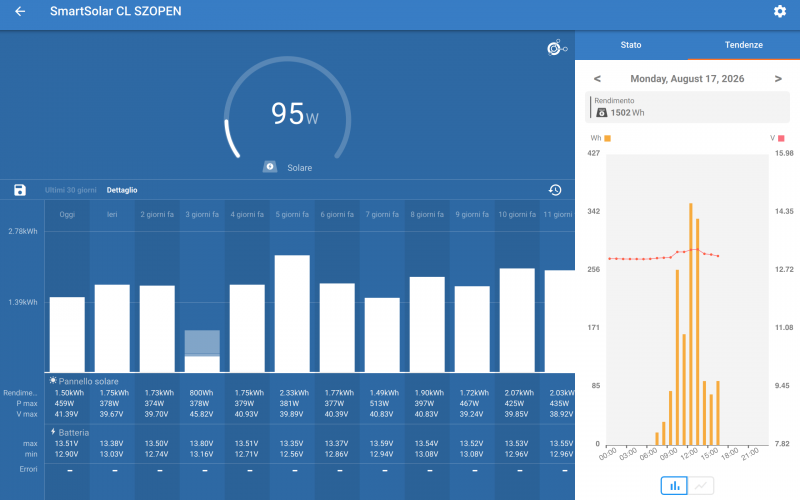Select the 2 giorni fa bar

[157, 329]
